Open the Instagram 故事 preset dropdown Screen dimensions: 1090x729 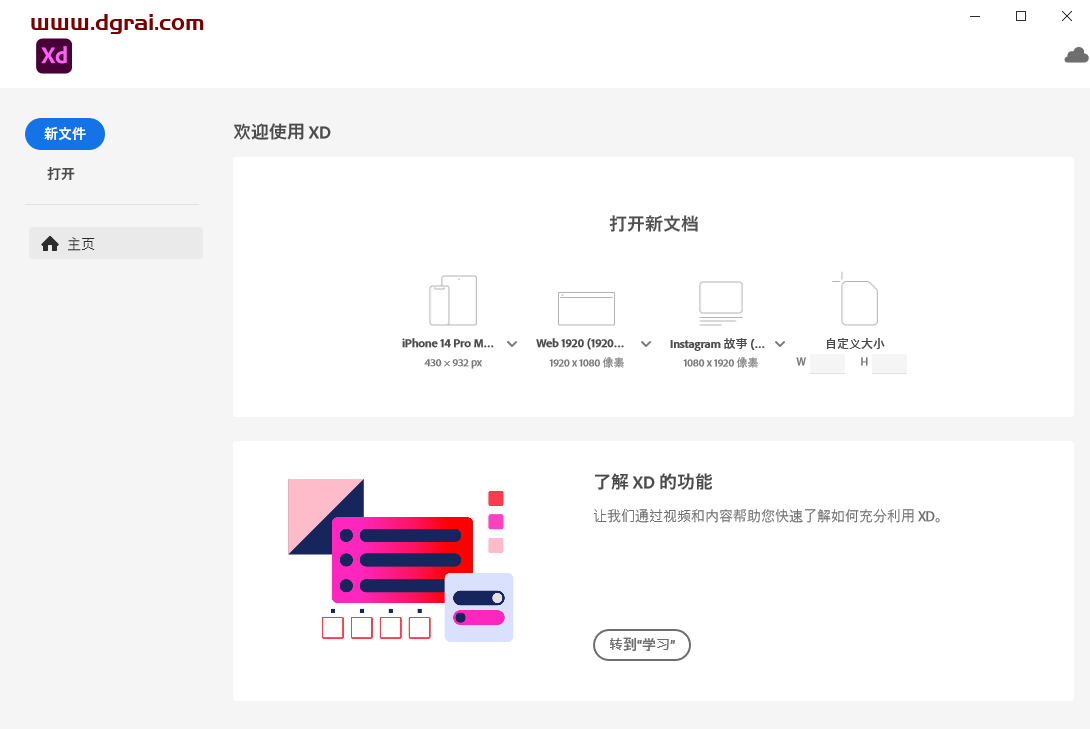coord(780,343)
